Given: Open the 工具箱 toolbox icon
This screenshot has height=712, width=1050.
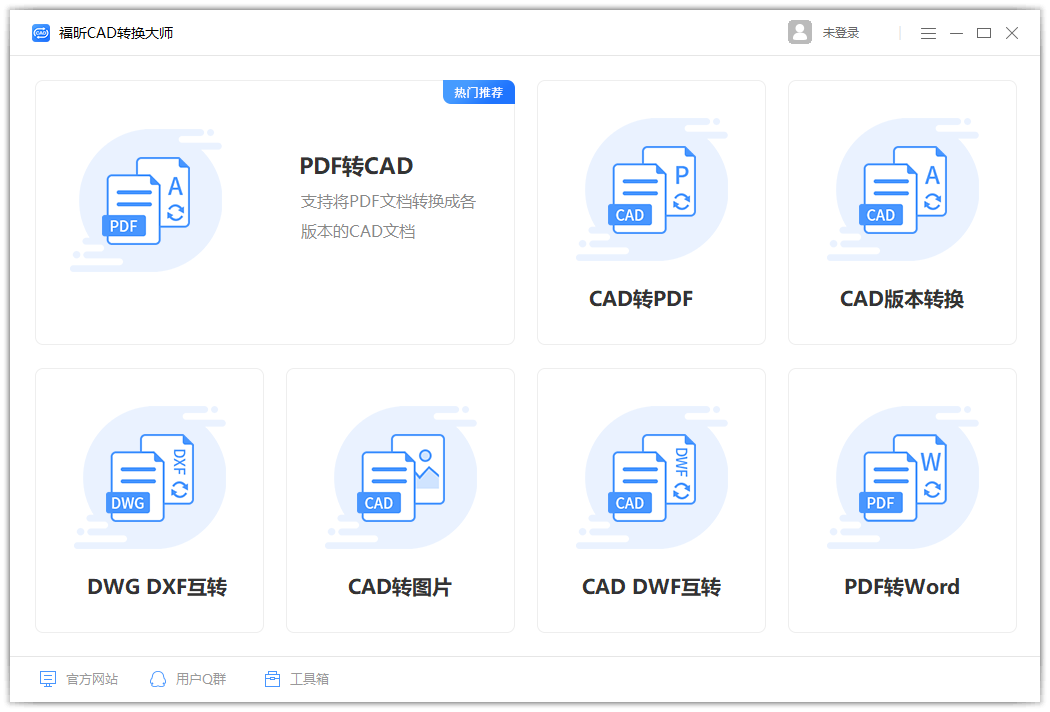Looking at the screenshot, I should (271, 678).
